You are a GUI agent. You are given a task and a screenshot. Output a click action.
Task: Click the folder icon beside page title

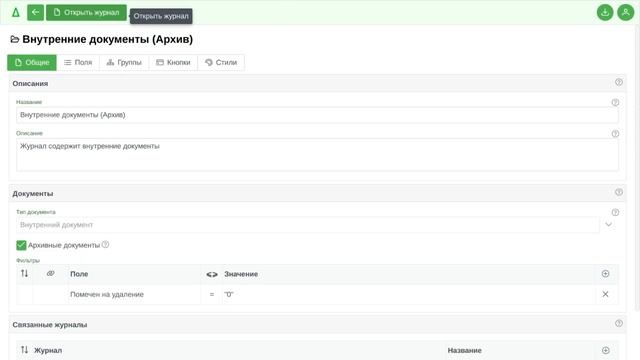[15, 40]
